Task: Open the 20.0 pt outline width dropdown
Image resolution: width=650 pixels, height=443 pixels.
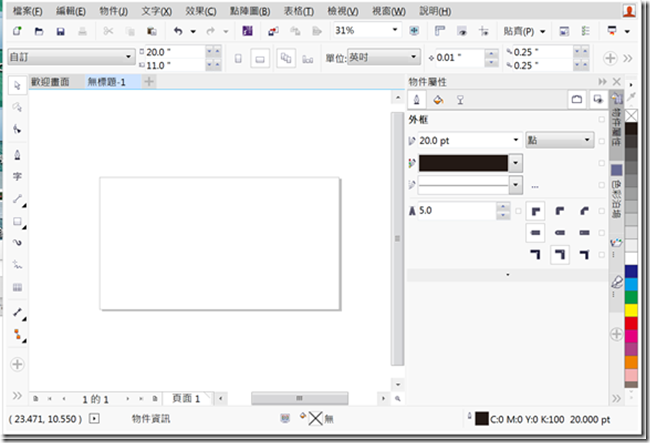Action: [516, 140]
